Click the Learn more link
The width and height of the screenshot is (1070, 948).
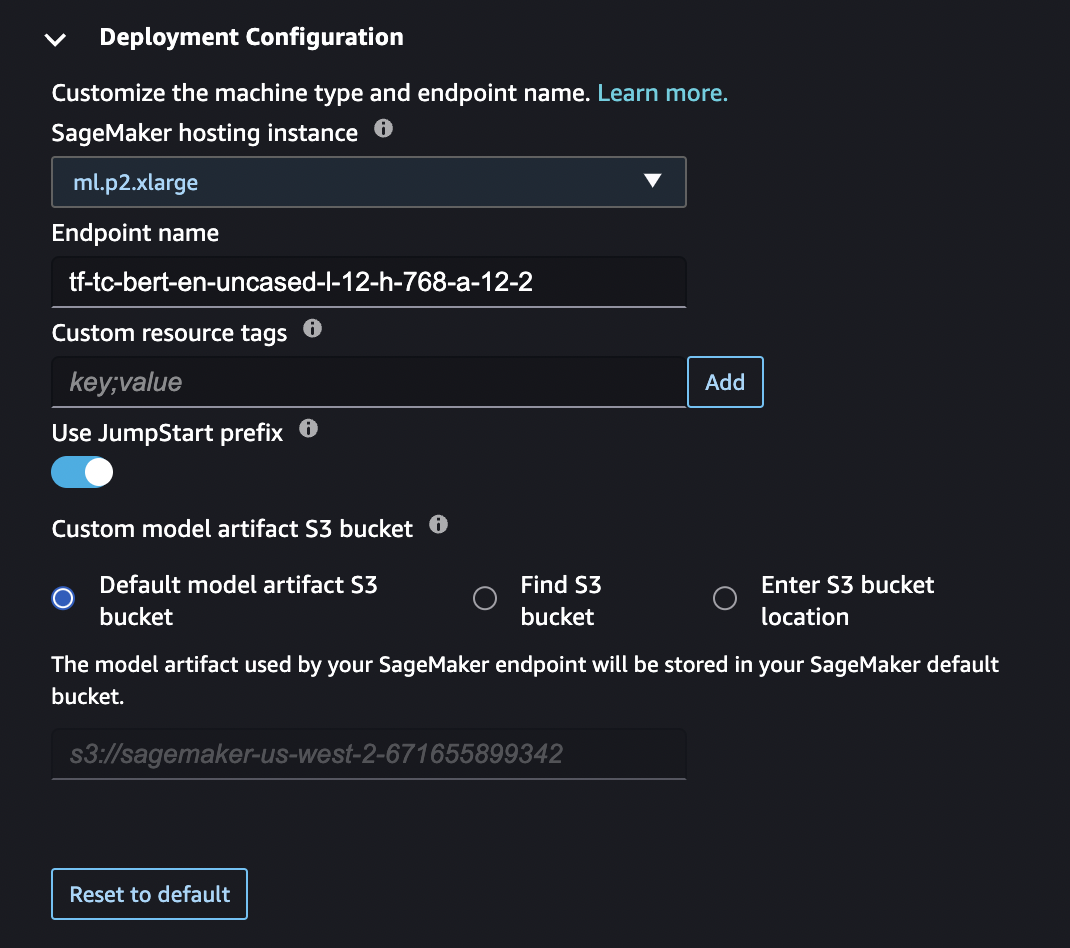tap(662, 92)
